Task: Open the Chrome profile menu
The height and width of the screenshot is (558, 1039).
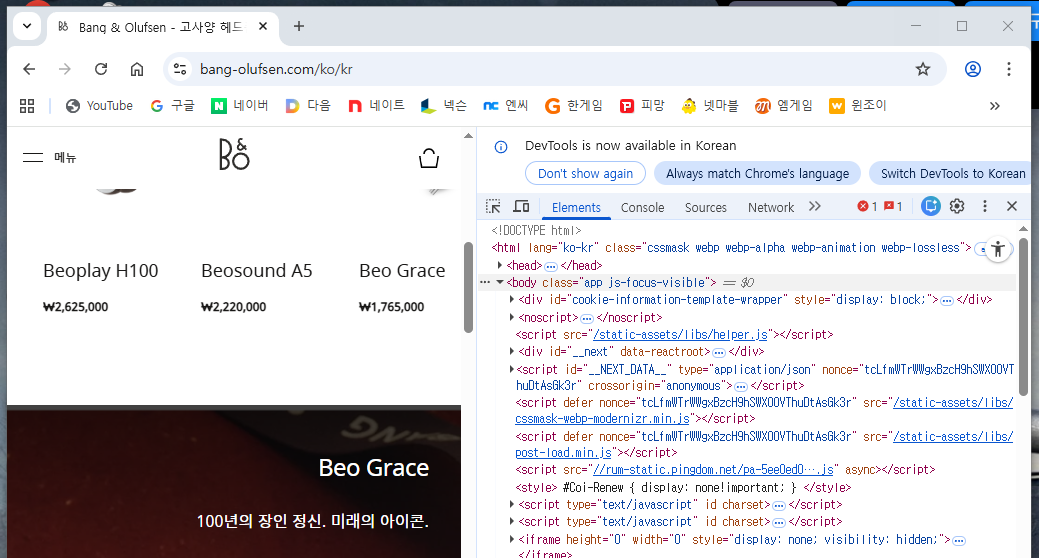Action: [973, 69]
